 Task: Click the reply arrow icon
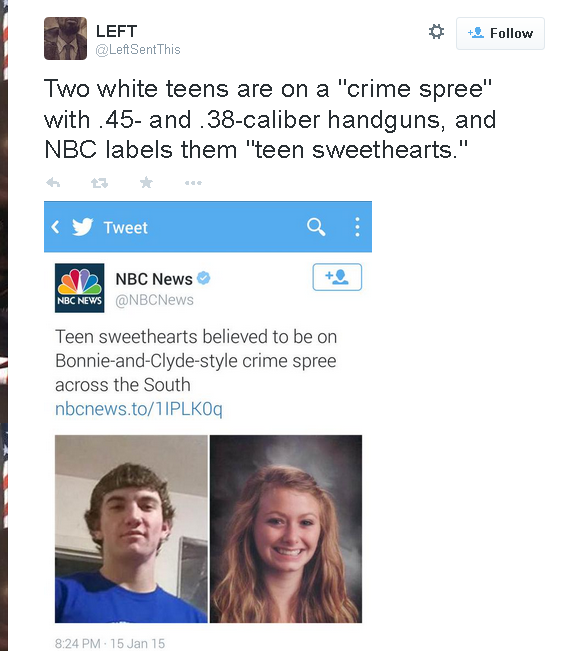point(53,183)
